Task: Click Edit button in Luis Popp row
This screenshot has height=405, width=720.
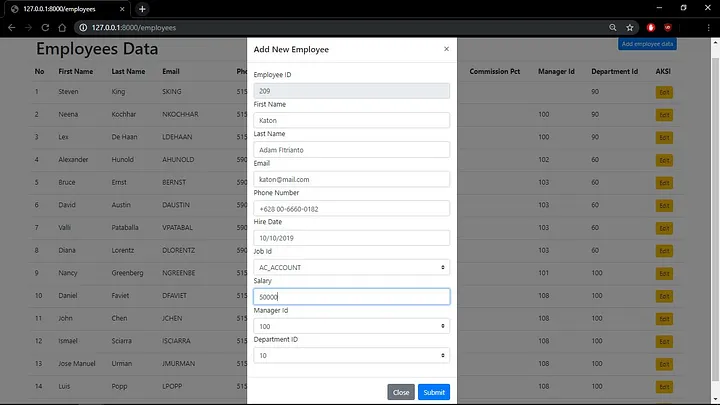Action: click(x=664, y=387)
